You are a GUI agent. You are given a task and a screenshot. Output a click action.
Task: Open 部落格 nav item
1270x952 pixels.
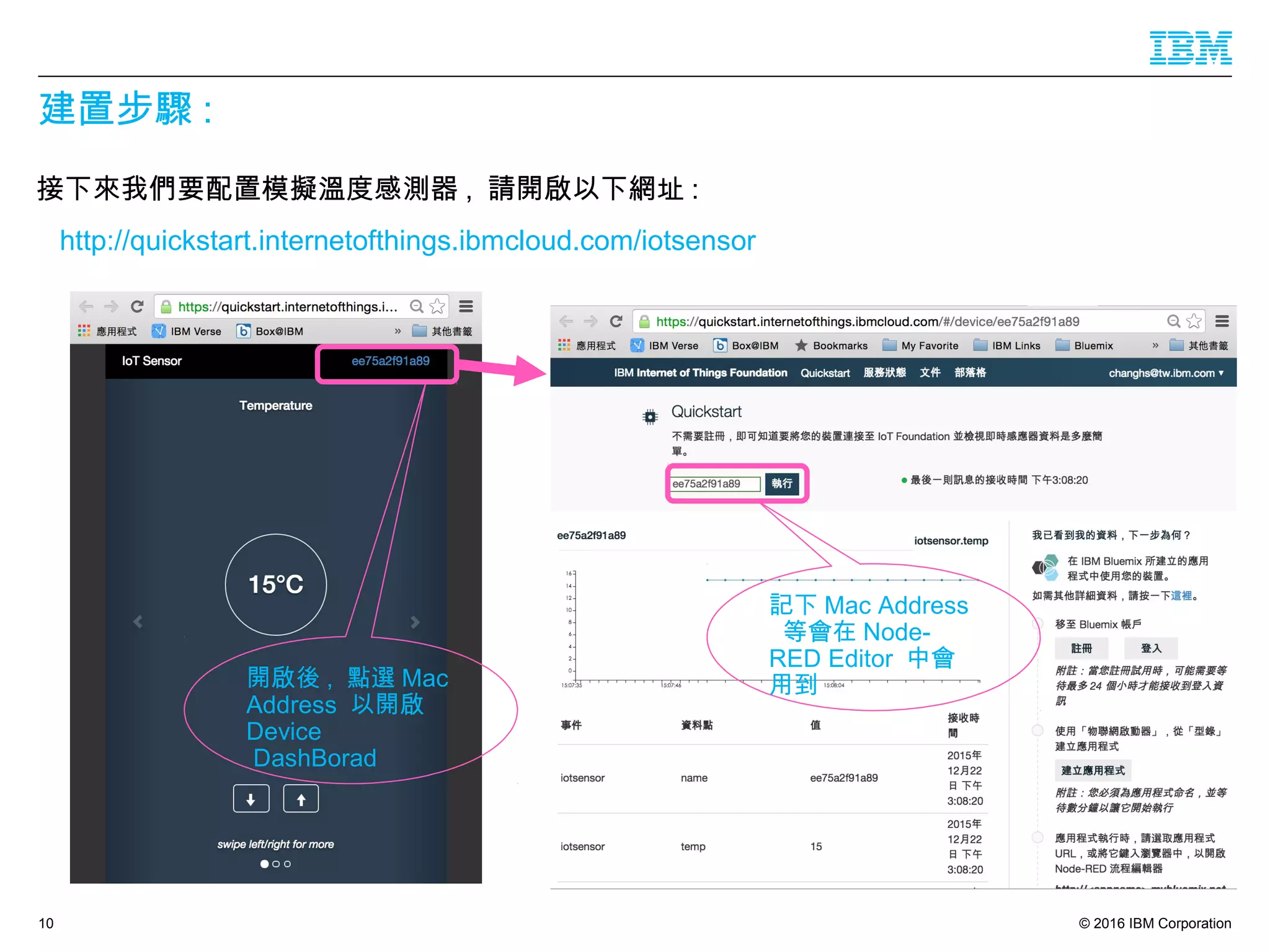coord(970,372)
